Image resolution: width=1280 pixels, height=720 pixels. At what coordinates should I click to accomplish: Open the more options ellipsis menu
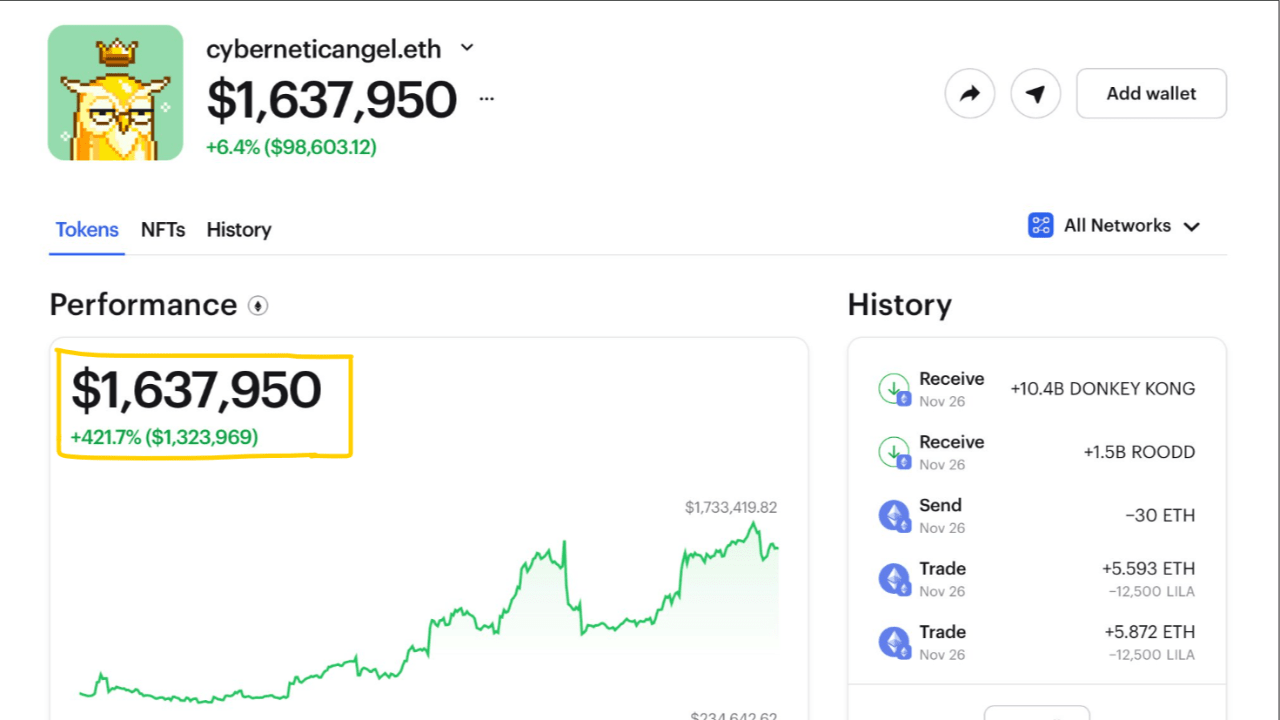[486, 98]
